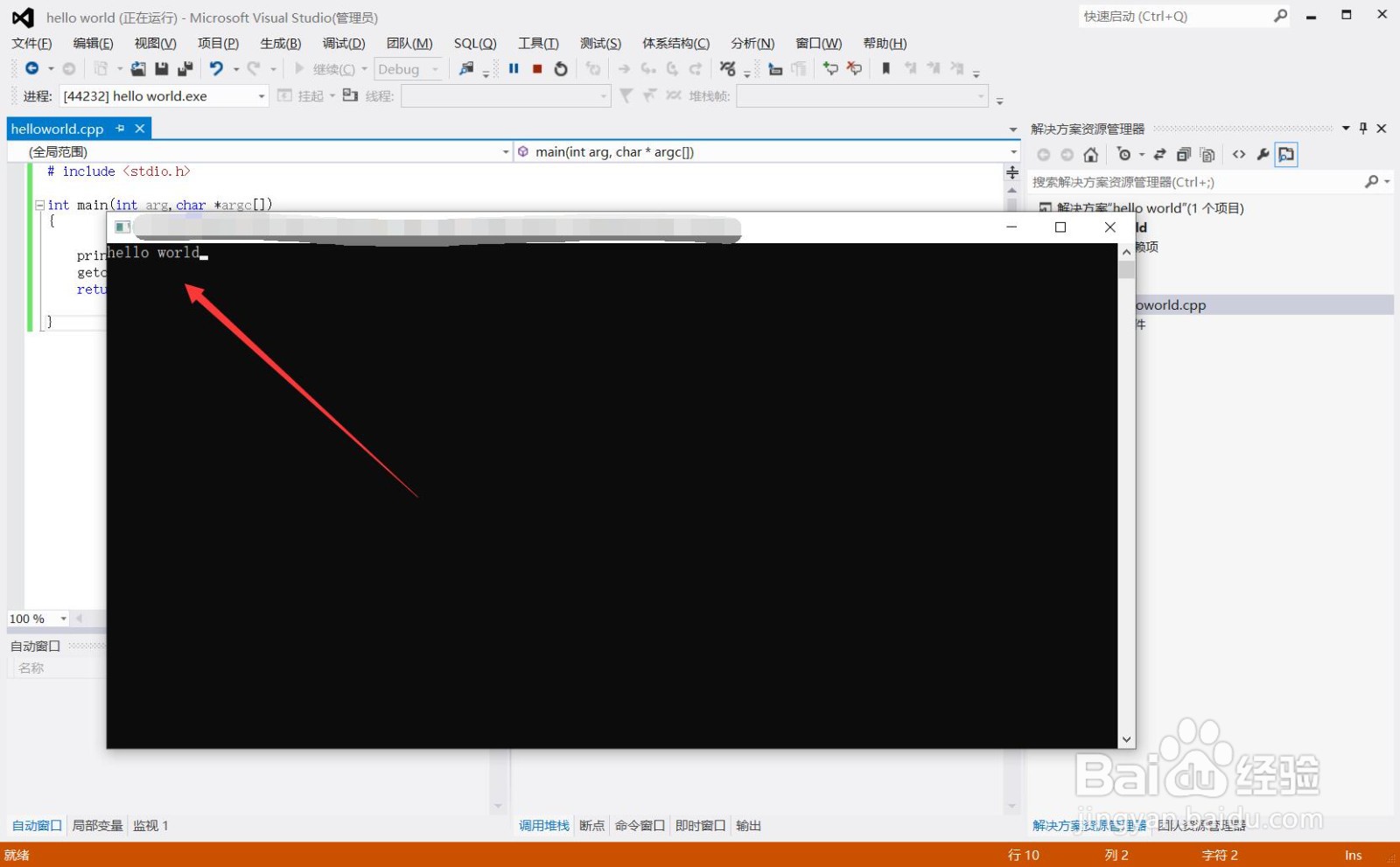This screenshot has height=867, width=1400.
Task: Pause debugging with the Break All icon
Action: 514,68
